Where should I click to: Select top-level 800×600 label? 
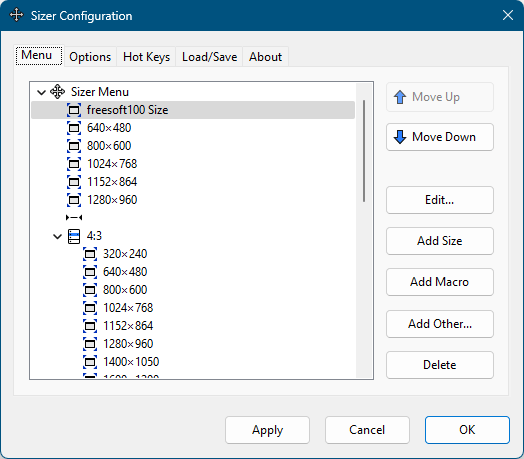(109, 146)
